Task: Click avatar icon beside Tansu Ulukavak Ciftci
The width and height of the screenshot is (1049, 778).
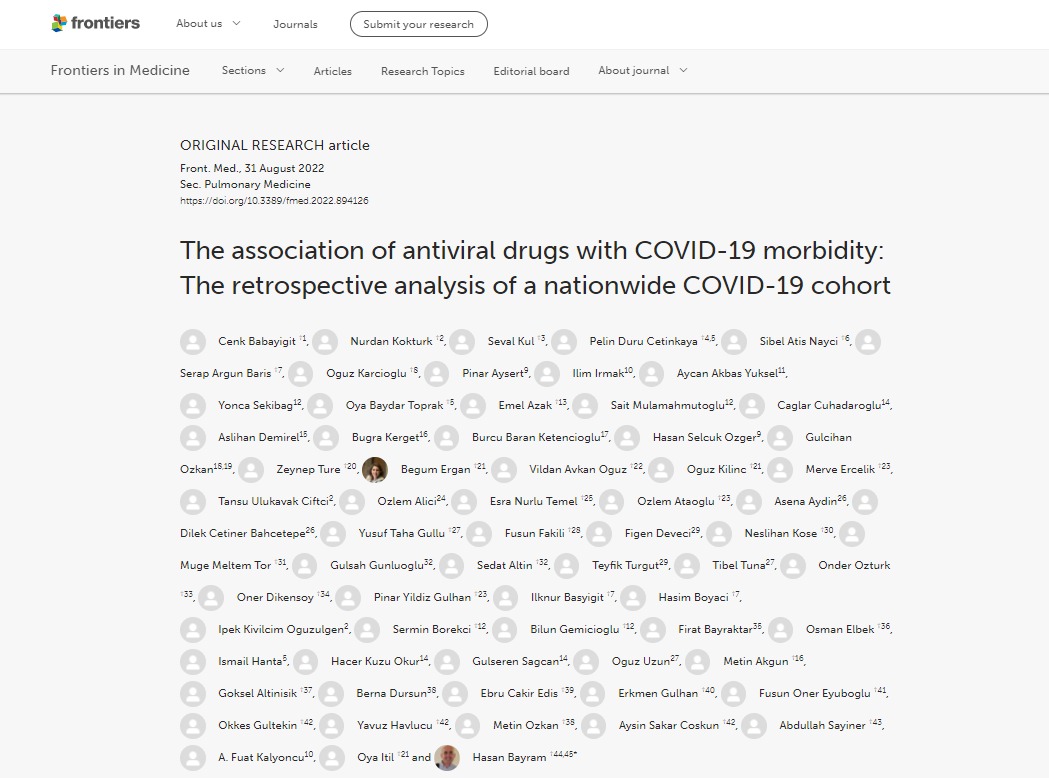Action: click(193, 501)
